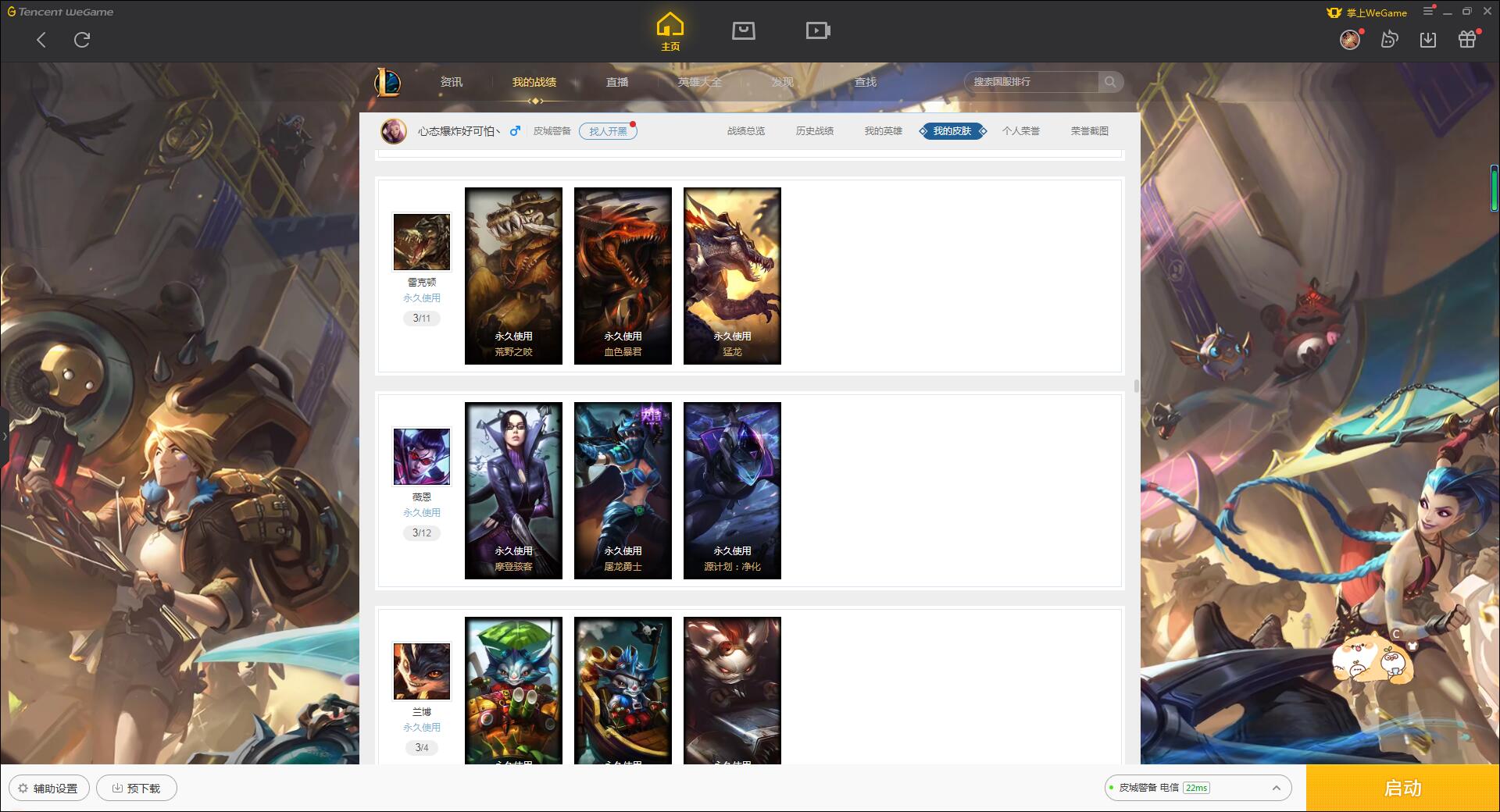Click the 雷克顿 champion portrait
1500x812 pixels.
(422, 242)
